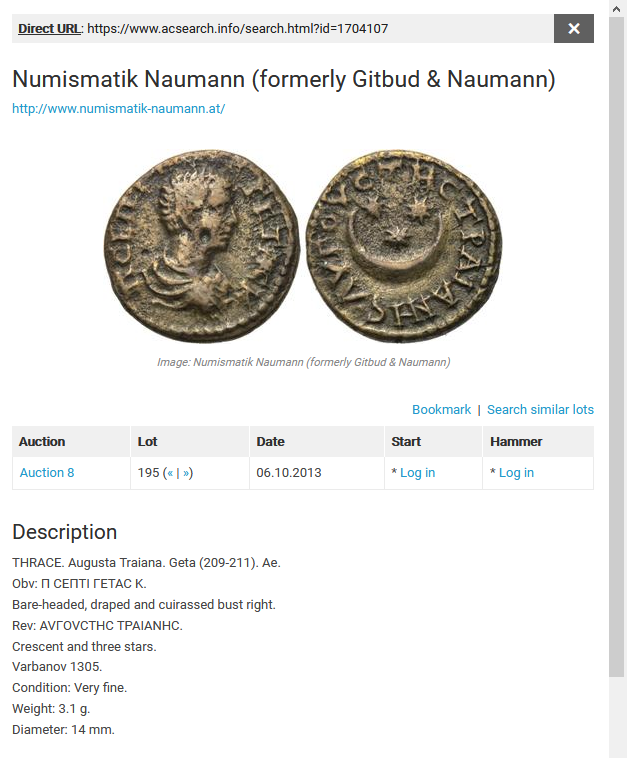The height and width of the screenshot is (758, 627).
Task: Click the Description heading
Action: [65, 532]
